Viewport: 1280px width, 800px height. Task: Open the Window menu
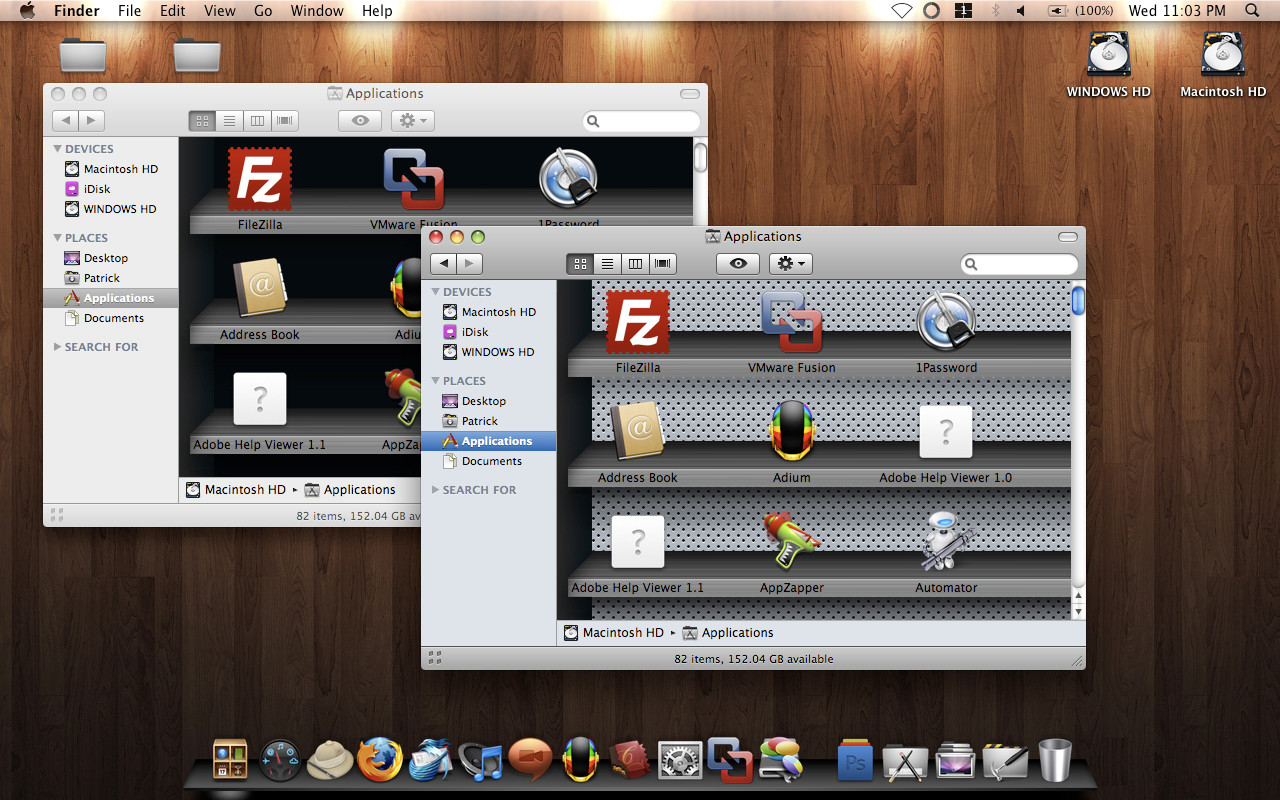coord(315,11)
